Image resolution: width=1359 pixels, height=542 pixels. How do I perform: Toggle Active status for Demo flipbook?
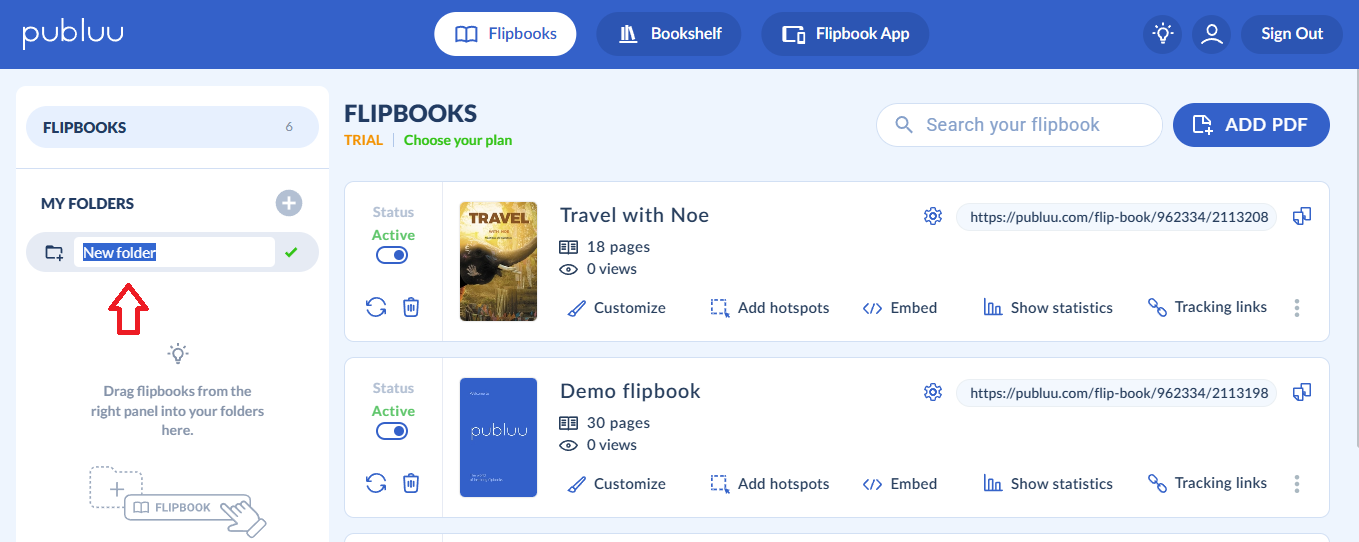(x=393, y=431)
